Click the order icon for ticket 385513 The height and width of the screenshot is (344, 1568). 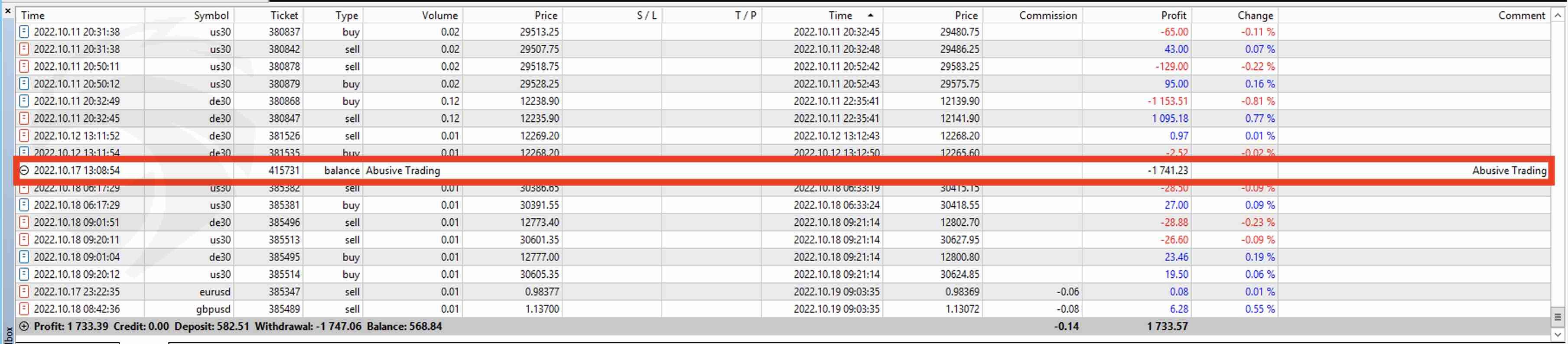click(x=24, y=240)
